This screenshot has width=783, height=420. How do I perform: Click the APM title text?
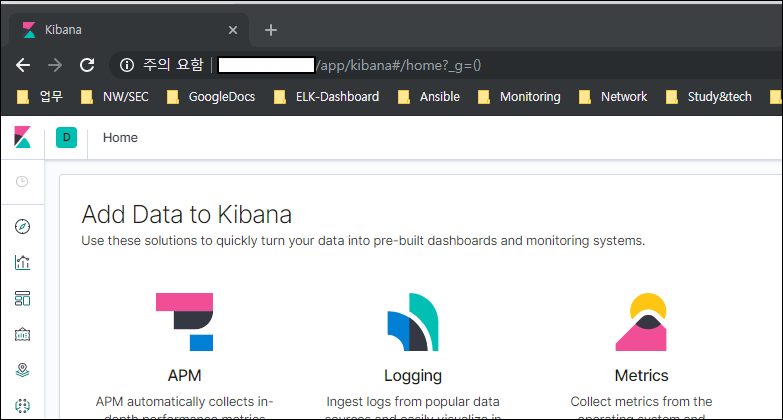(184, 376)
